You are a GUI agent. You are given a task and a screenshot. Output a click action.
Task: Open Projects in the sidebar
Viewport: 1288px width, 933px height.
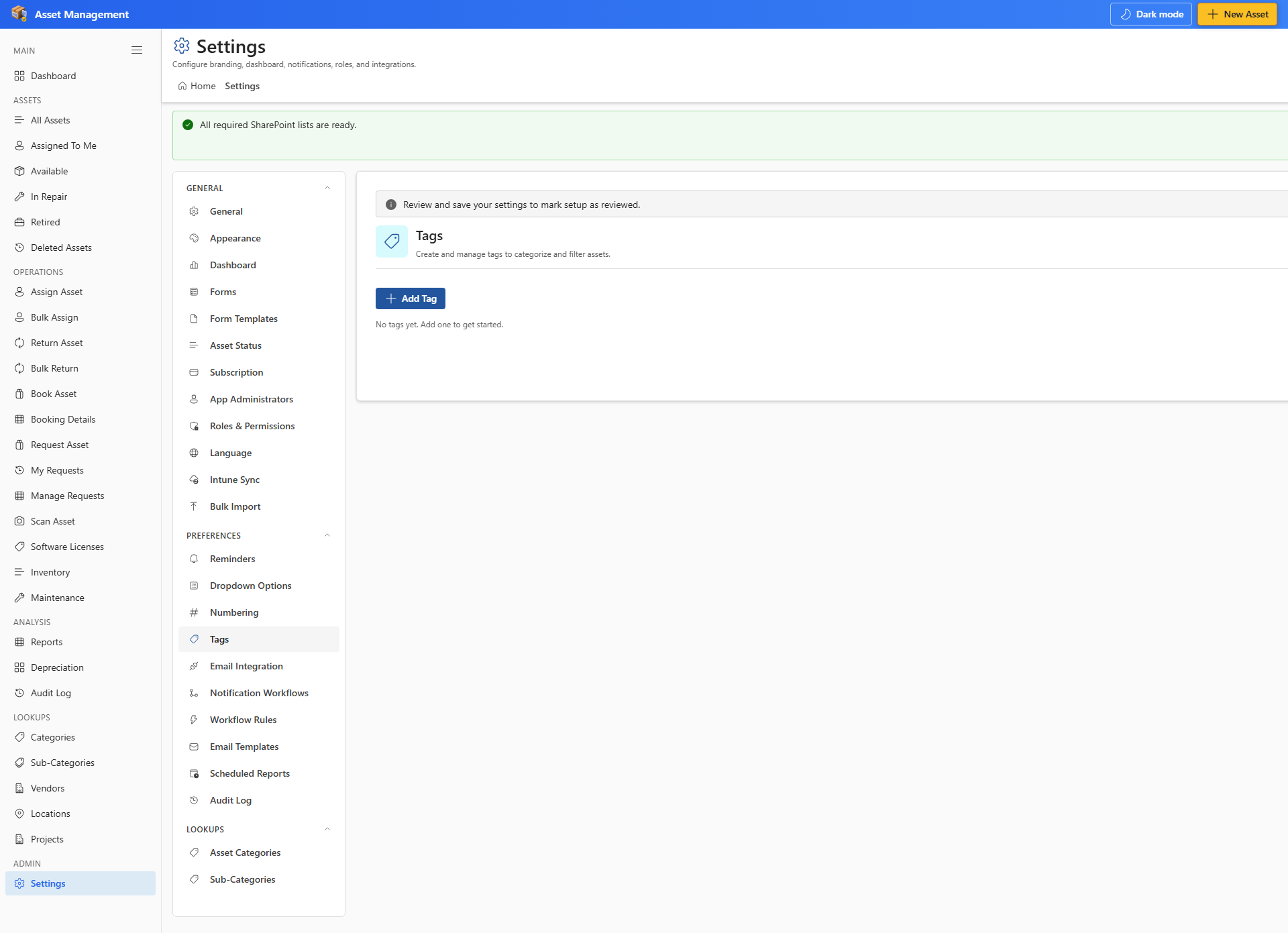(x=80, y=839)
